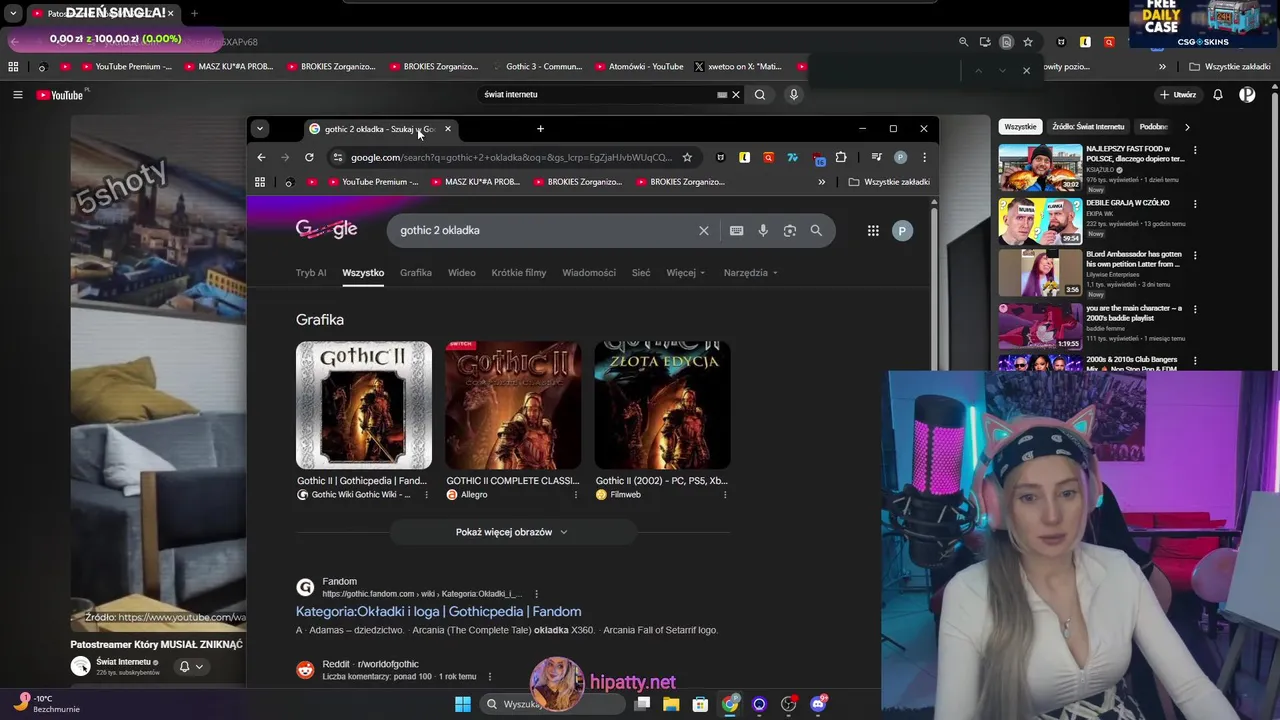Viewport: 1280px width, 720px height.
Task: Open Gothic II Complete Classic Allegro thumbnail
Action: [x=513, y=405]
